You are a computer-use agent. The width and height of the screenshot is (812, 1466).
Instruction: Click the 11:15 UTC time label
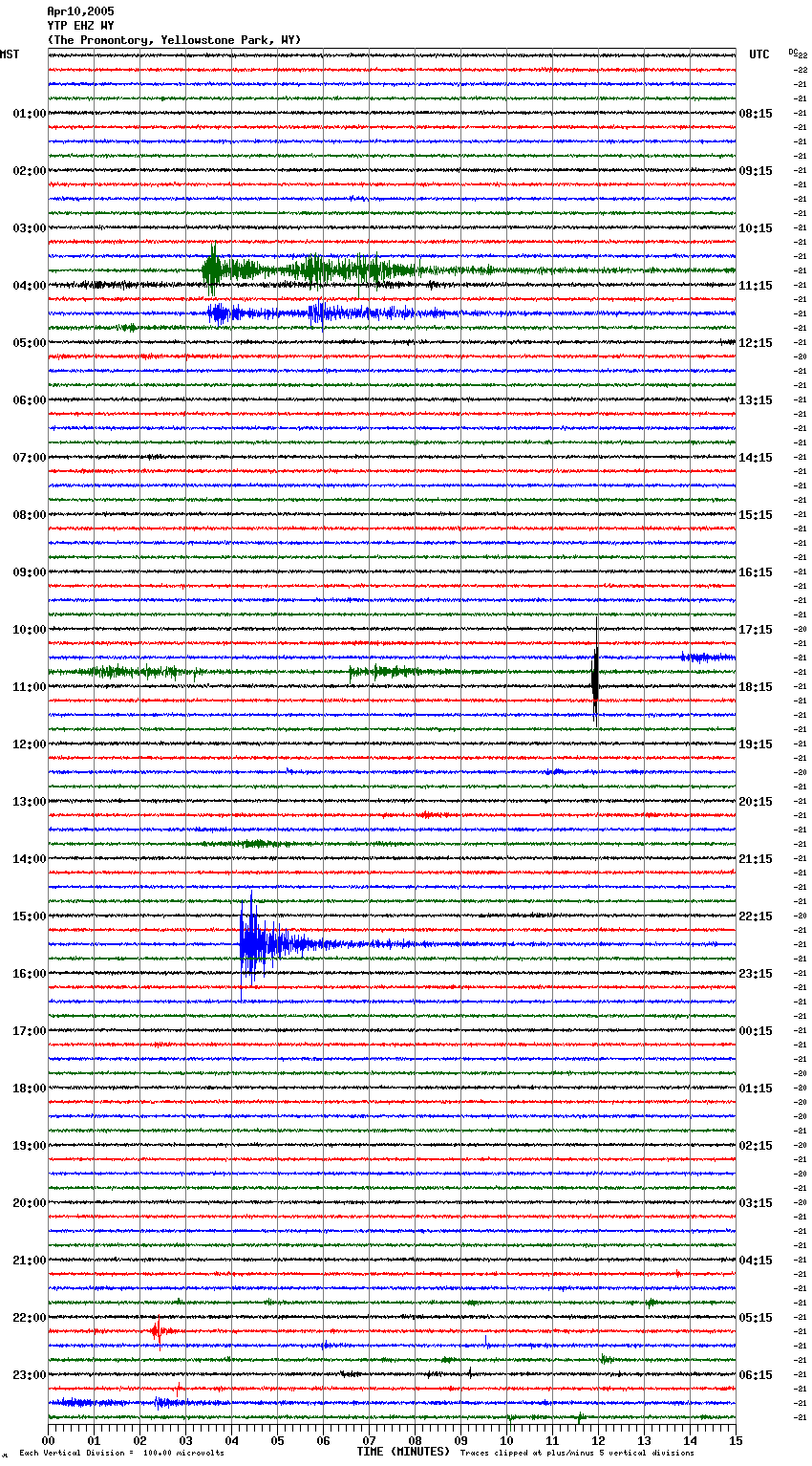pos(756,286)
